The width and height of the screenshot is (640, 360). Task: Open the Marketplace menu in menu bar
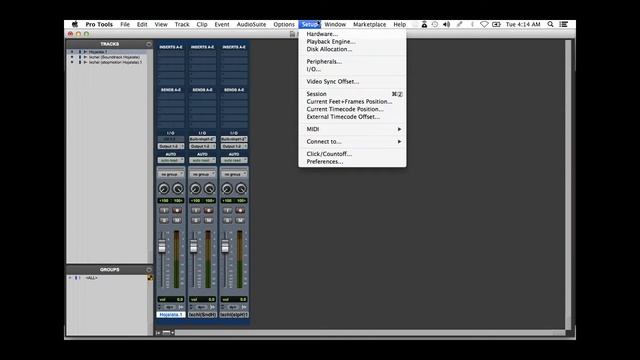369,24
